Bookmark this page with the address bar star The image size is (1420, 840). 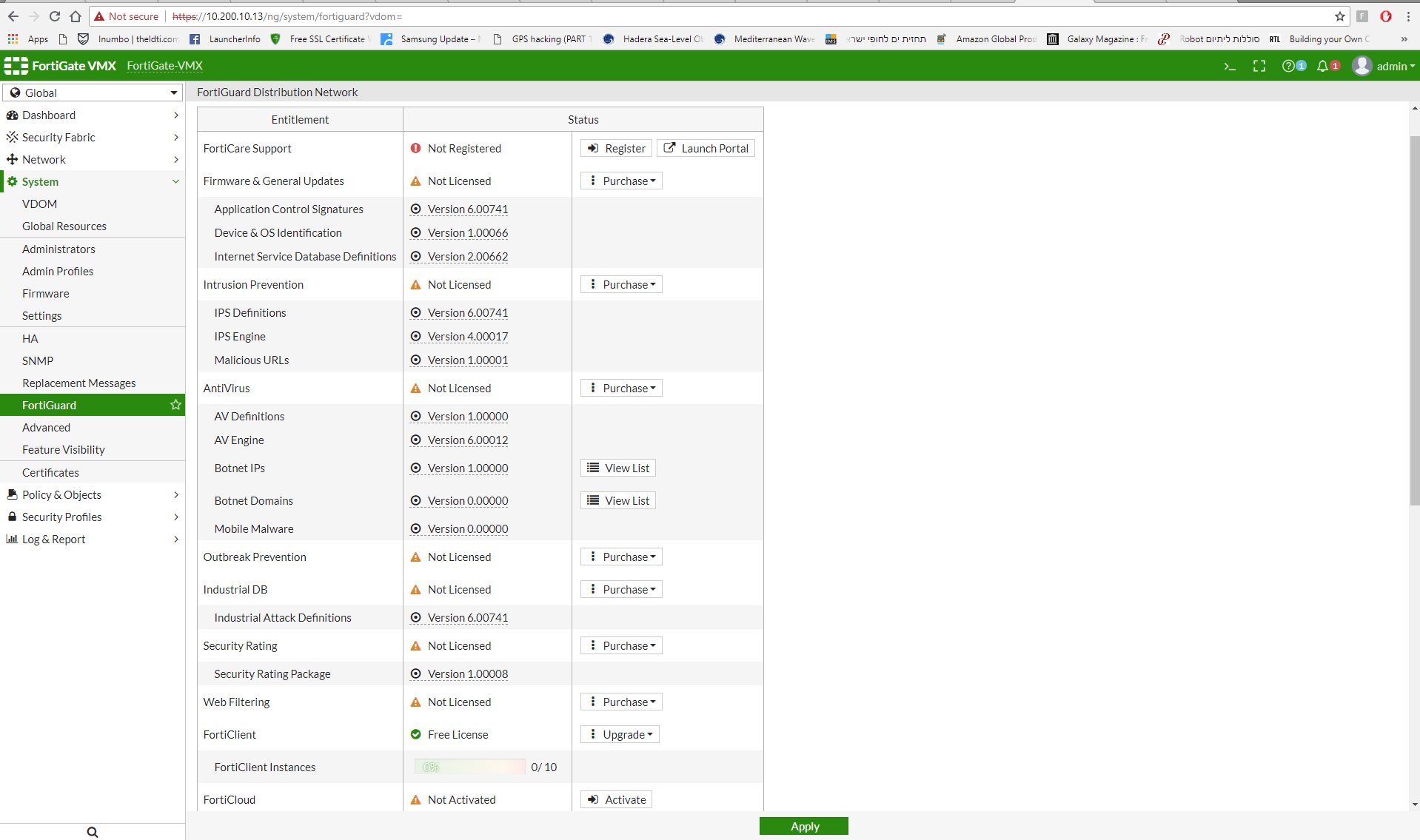pos(1339,16)
